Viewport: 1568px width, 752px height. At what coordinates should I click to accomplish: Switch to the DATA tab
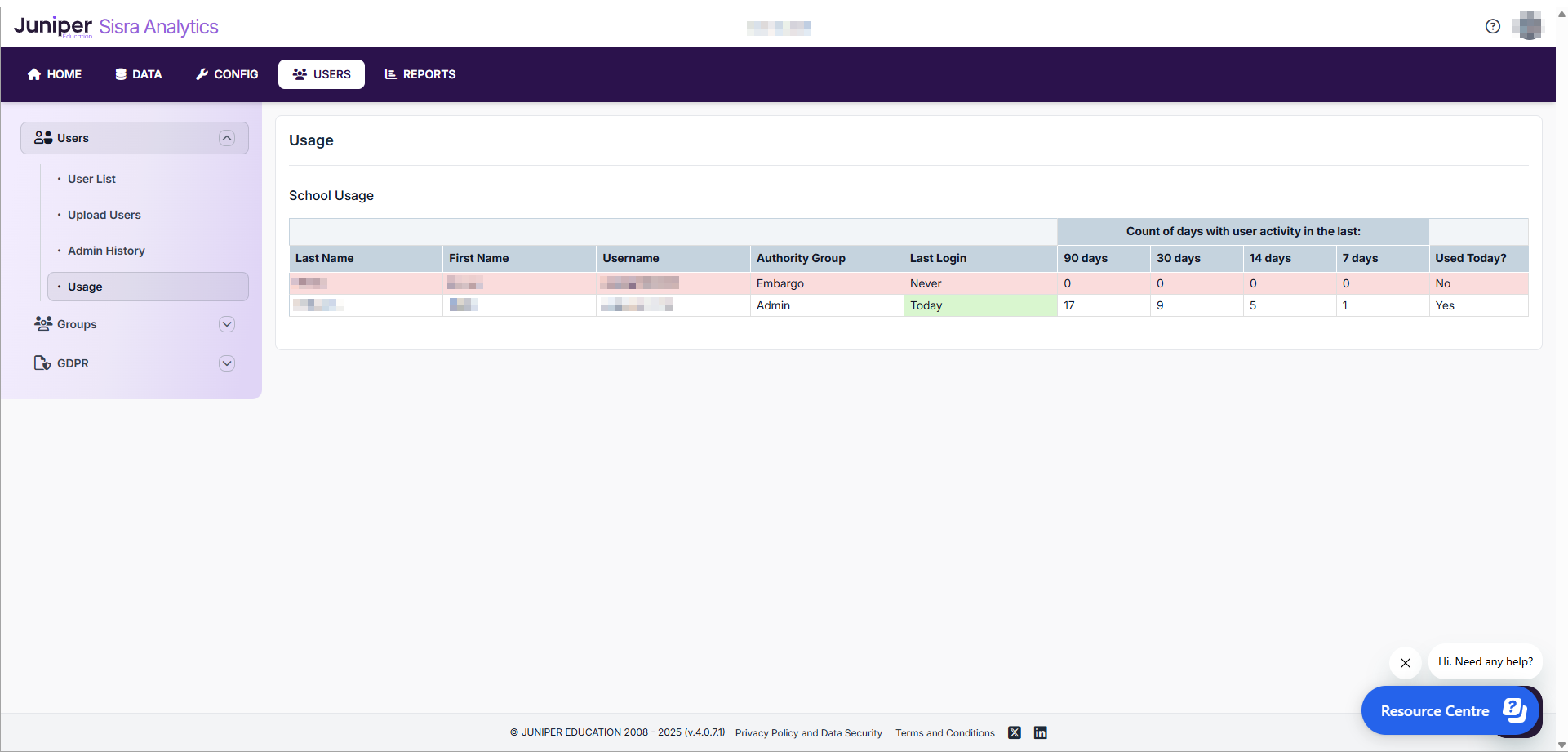(138, 74)
